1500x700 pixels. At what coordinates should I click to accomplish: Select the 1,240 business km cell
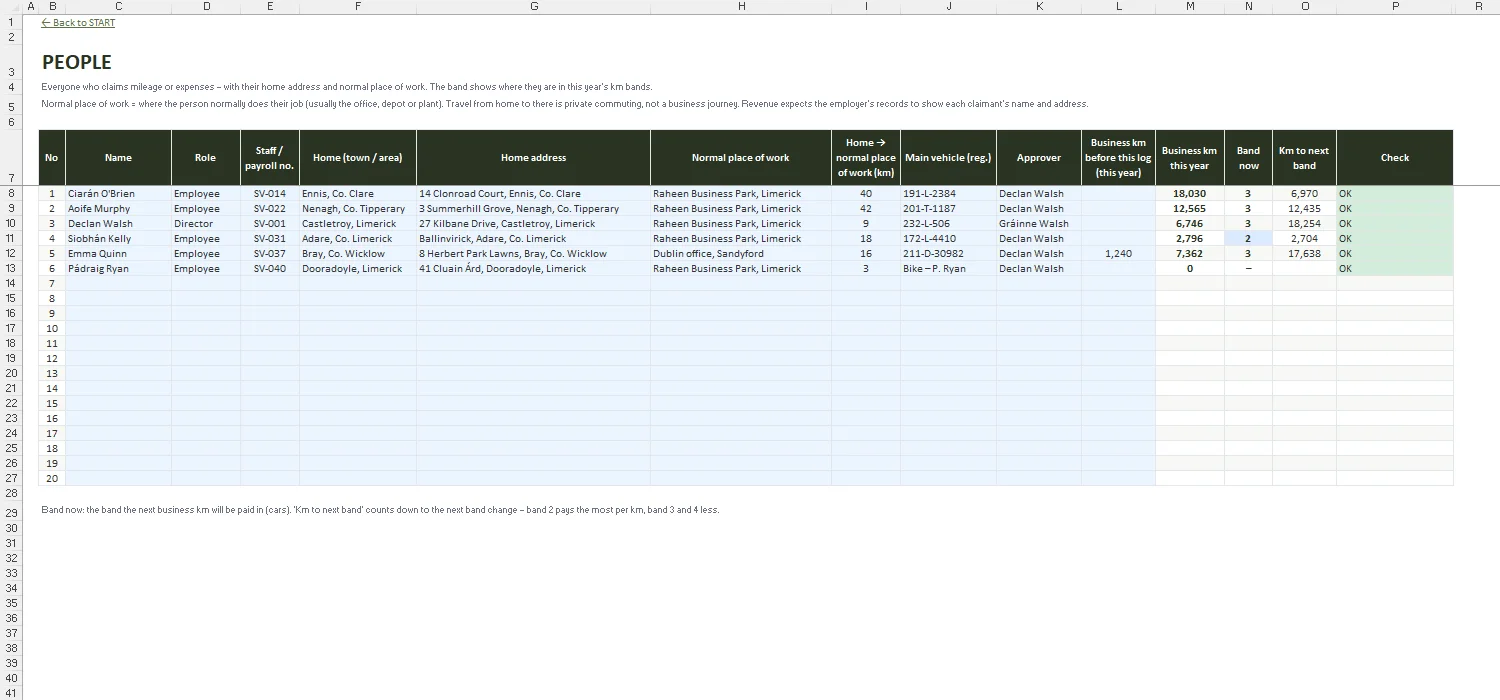coord(1118,253)
